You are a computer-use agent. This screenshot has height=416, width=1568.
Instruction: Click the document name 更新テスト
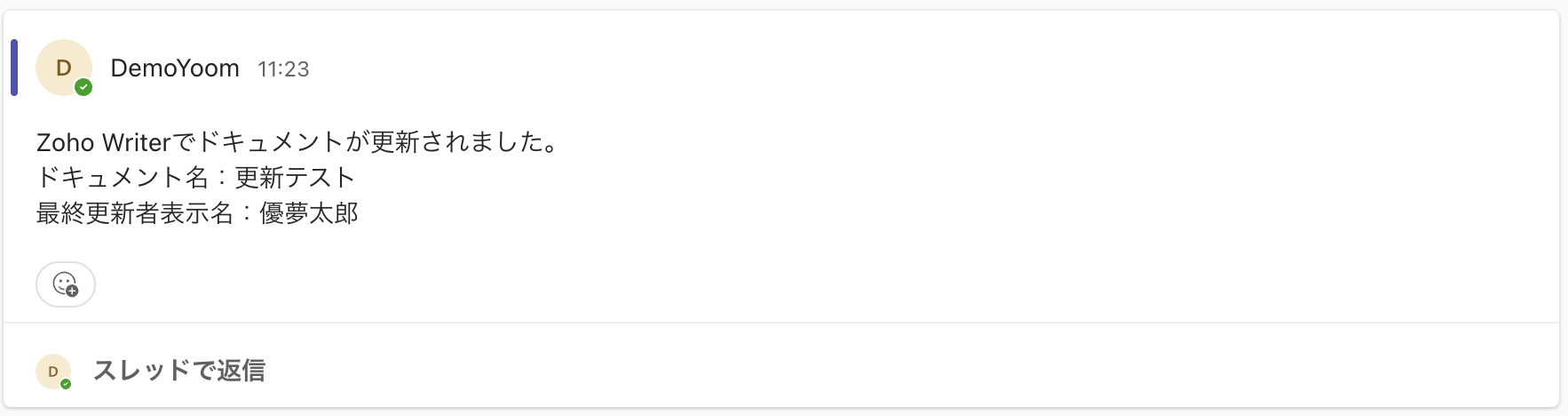pos(295,178)
